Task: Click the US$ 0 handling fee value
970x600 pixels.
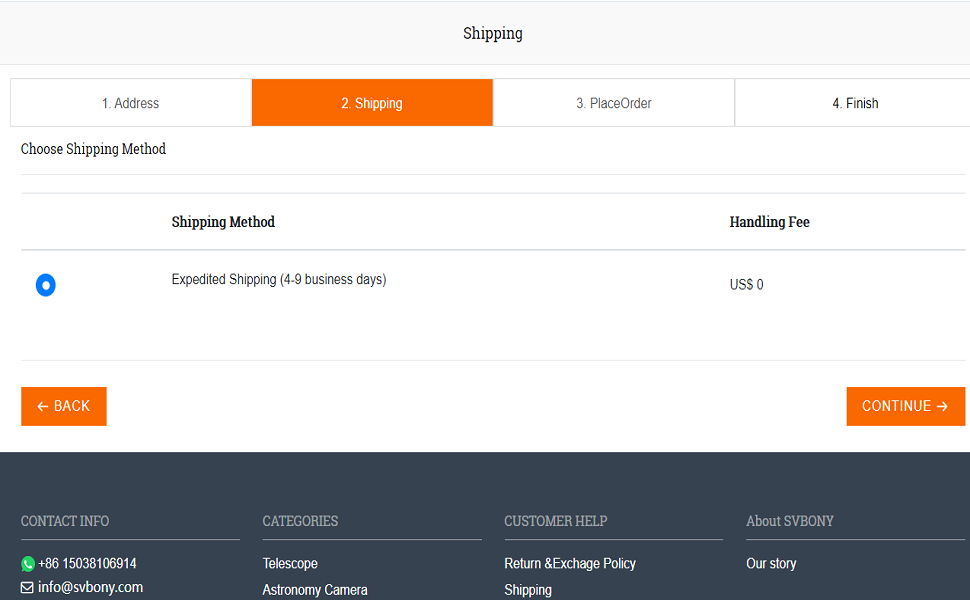Action: (746, 285)
